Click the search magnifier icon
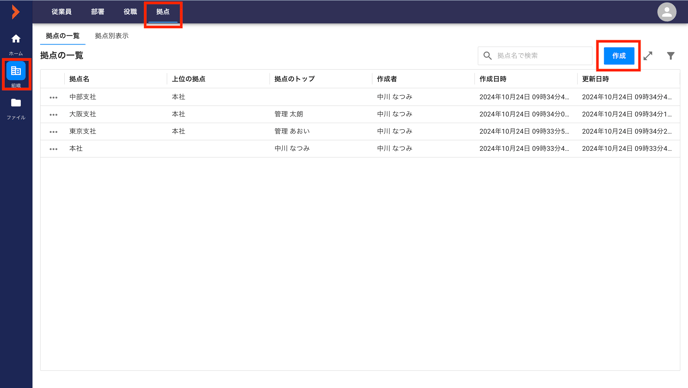The image size is (688, 388). (x=487, y=56)
